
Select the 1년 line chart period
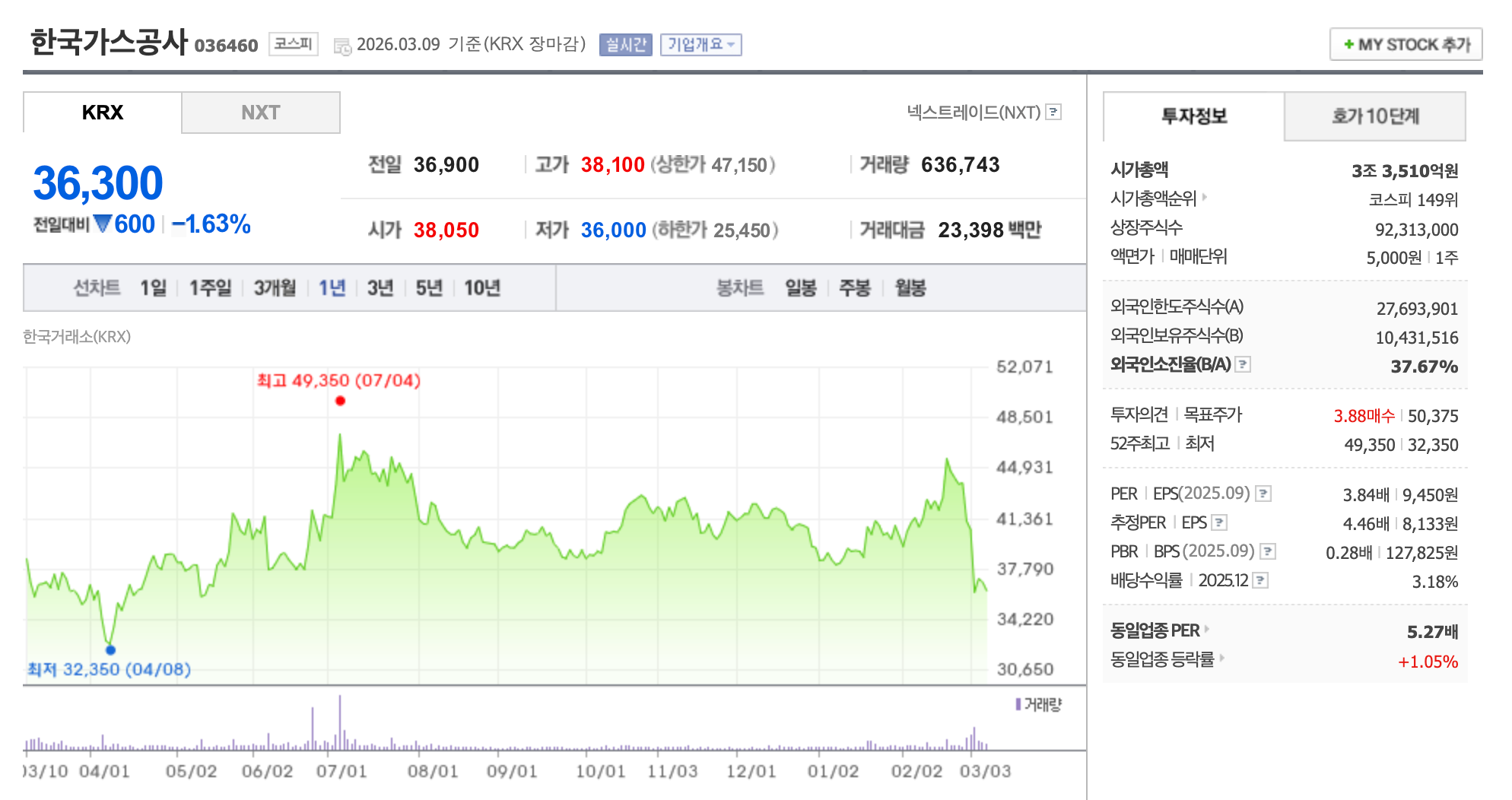[332, 287]
